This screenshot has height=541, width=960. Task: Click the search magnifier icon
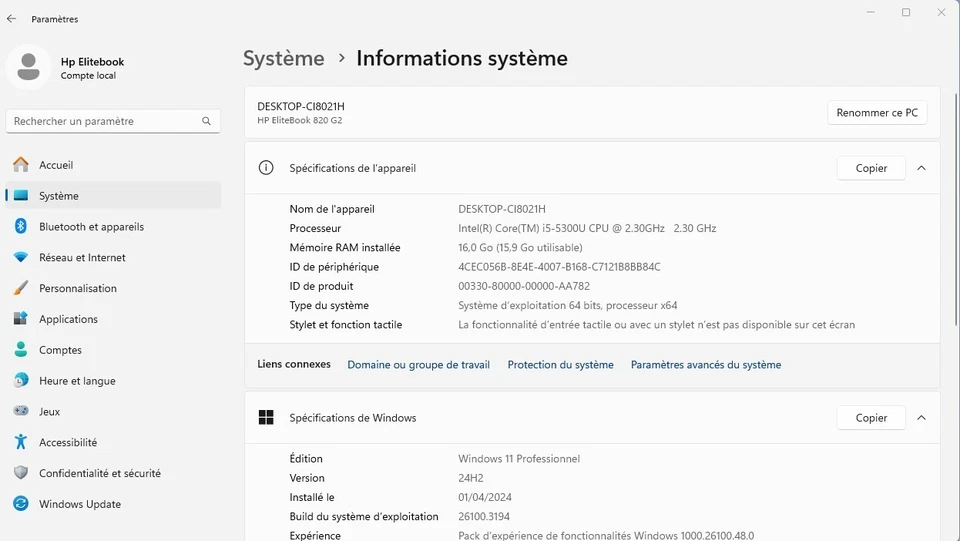tap(206, 121)
